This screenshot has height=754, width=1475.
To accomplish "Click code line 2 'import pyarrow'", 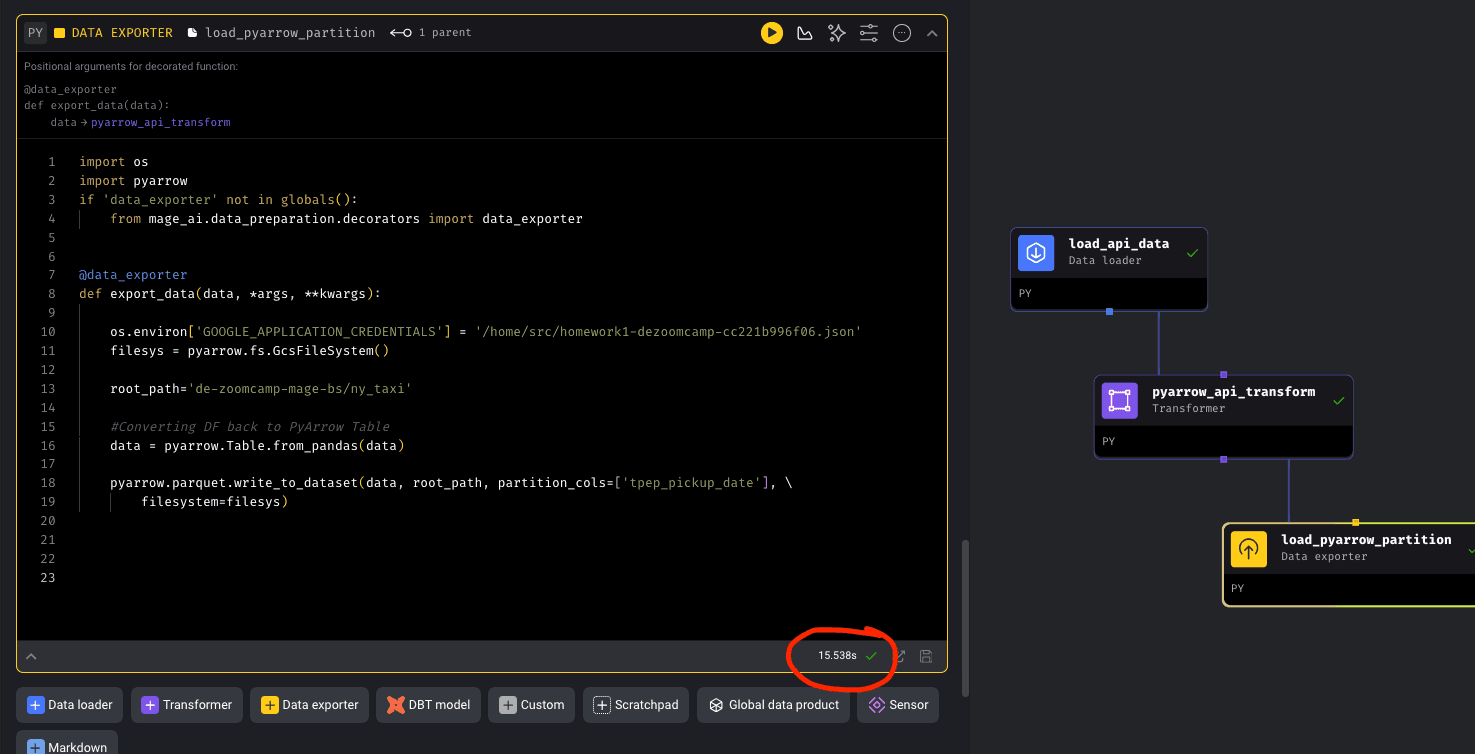I will tap(133, 181).
